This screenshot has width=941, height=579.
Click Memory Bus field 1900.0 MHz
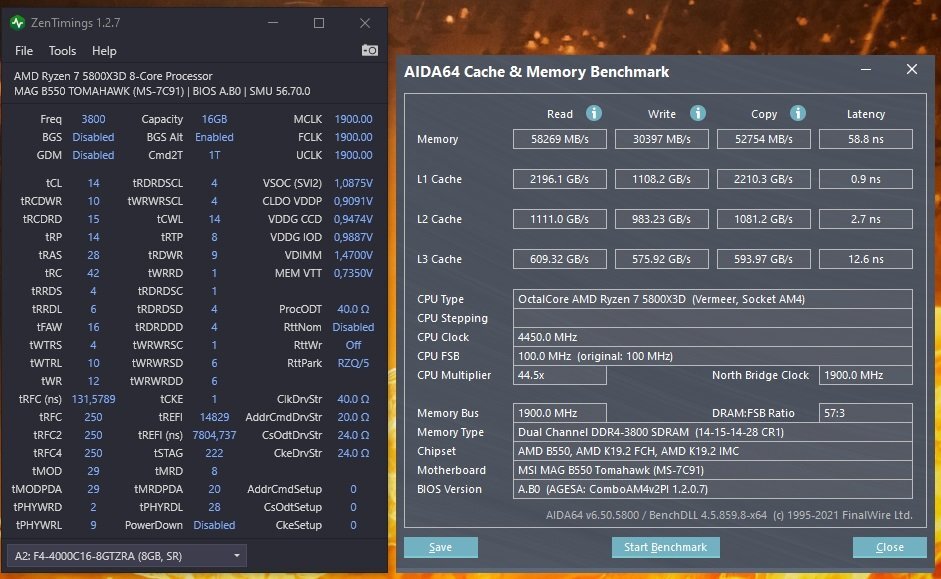pos(560,413)
